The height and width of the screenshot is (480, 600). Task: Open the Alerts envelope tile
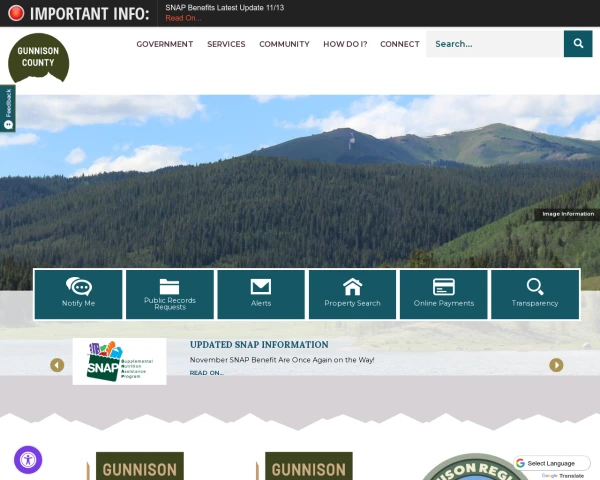point(261,294)
